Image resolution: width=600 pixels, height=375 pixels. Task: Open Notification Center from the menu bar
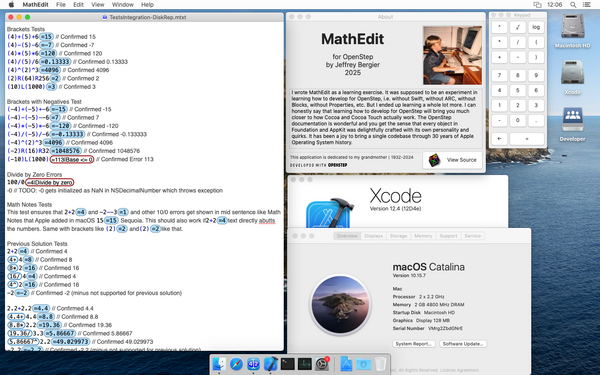coord(586,5)
